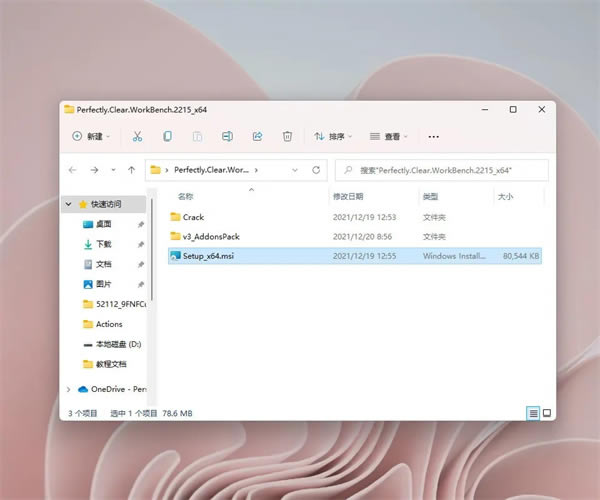The width and height of the screenshot is (600, 500).
Task: Open recent locations dropdown chevron
Action: (113, 170)
